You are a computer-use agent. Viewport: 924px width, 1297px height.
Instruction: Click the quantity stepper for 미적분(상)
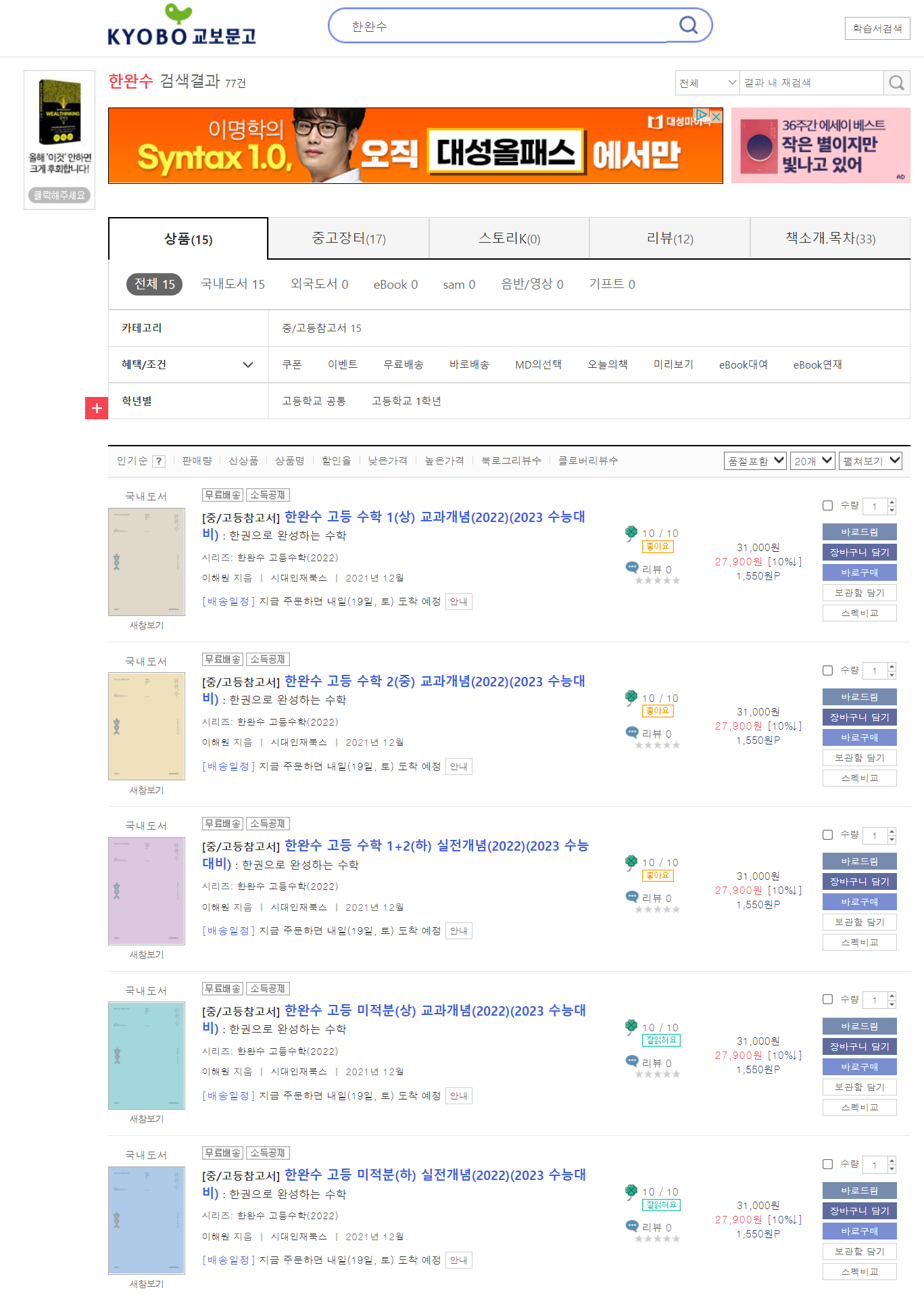892,999
